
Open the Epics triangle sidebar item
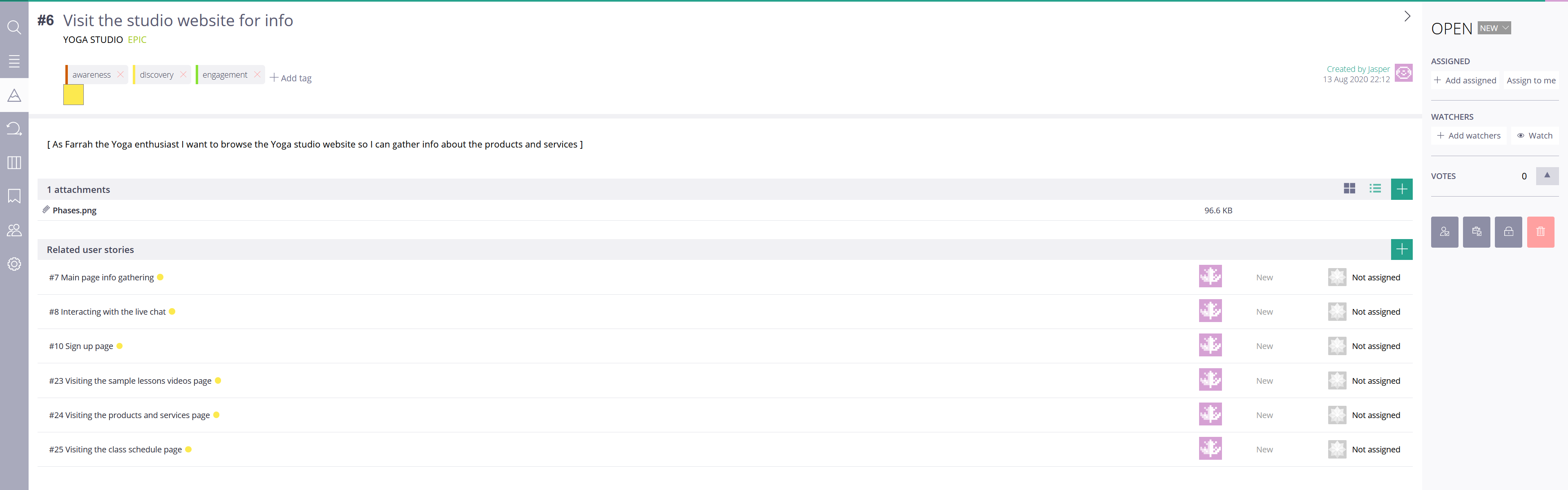(14, 96)
